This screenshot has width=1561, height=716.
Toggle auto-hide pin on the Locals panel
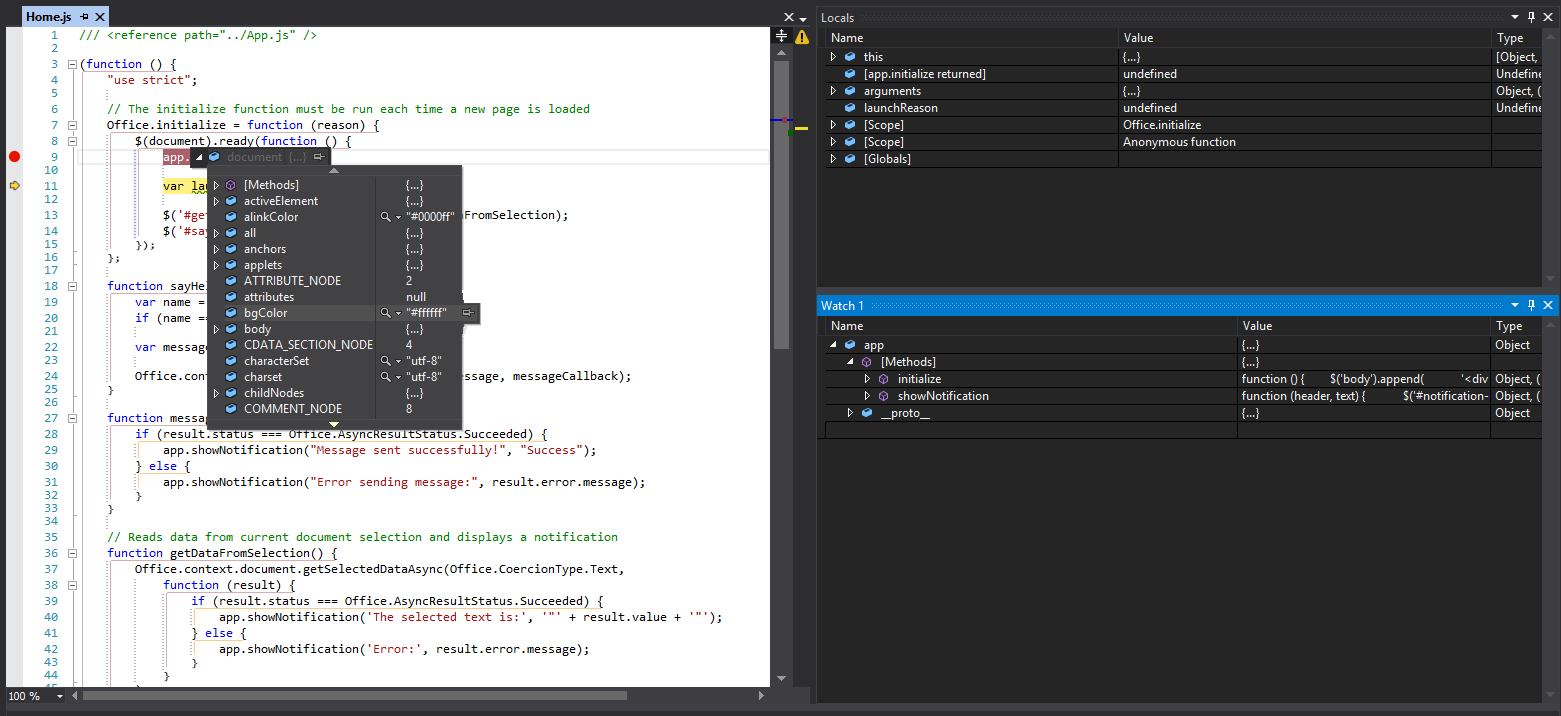(x=1530, y=17)
